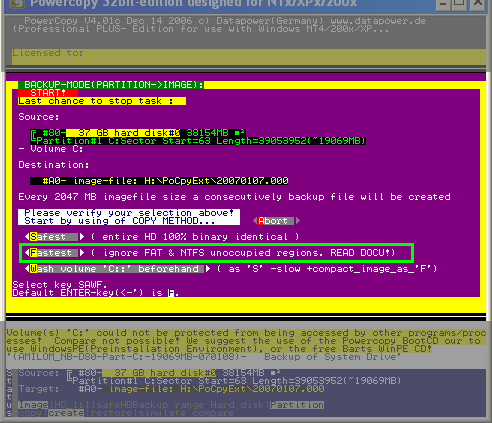
Task: Click the Abort button
Action: click(276, 221)
